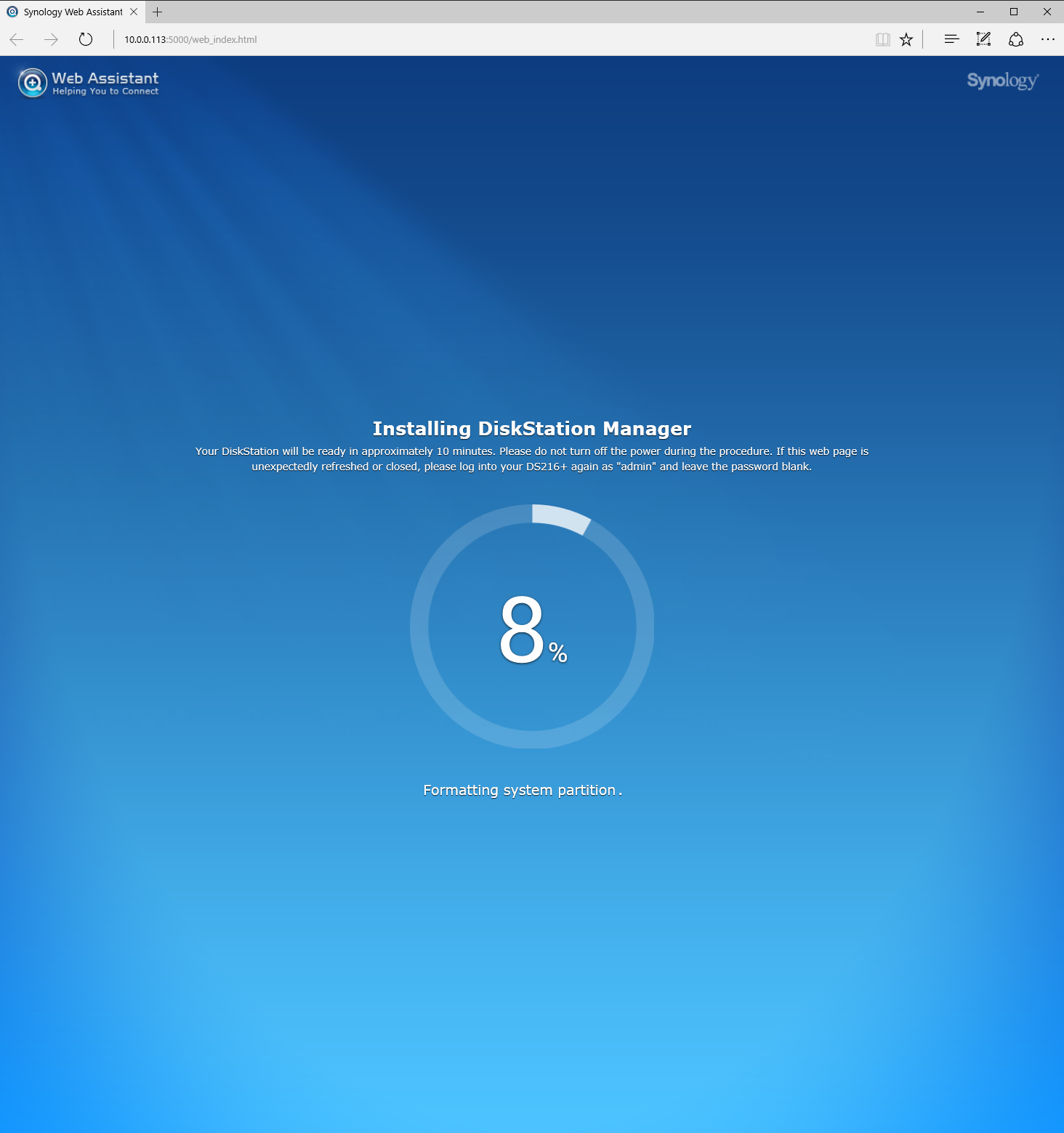Close the Synology Web Assistant tab
The width and height of the screenshot is (1064, 1133).
click(x=134, y=12)
